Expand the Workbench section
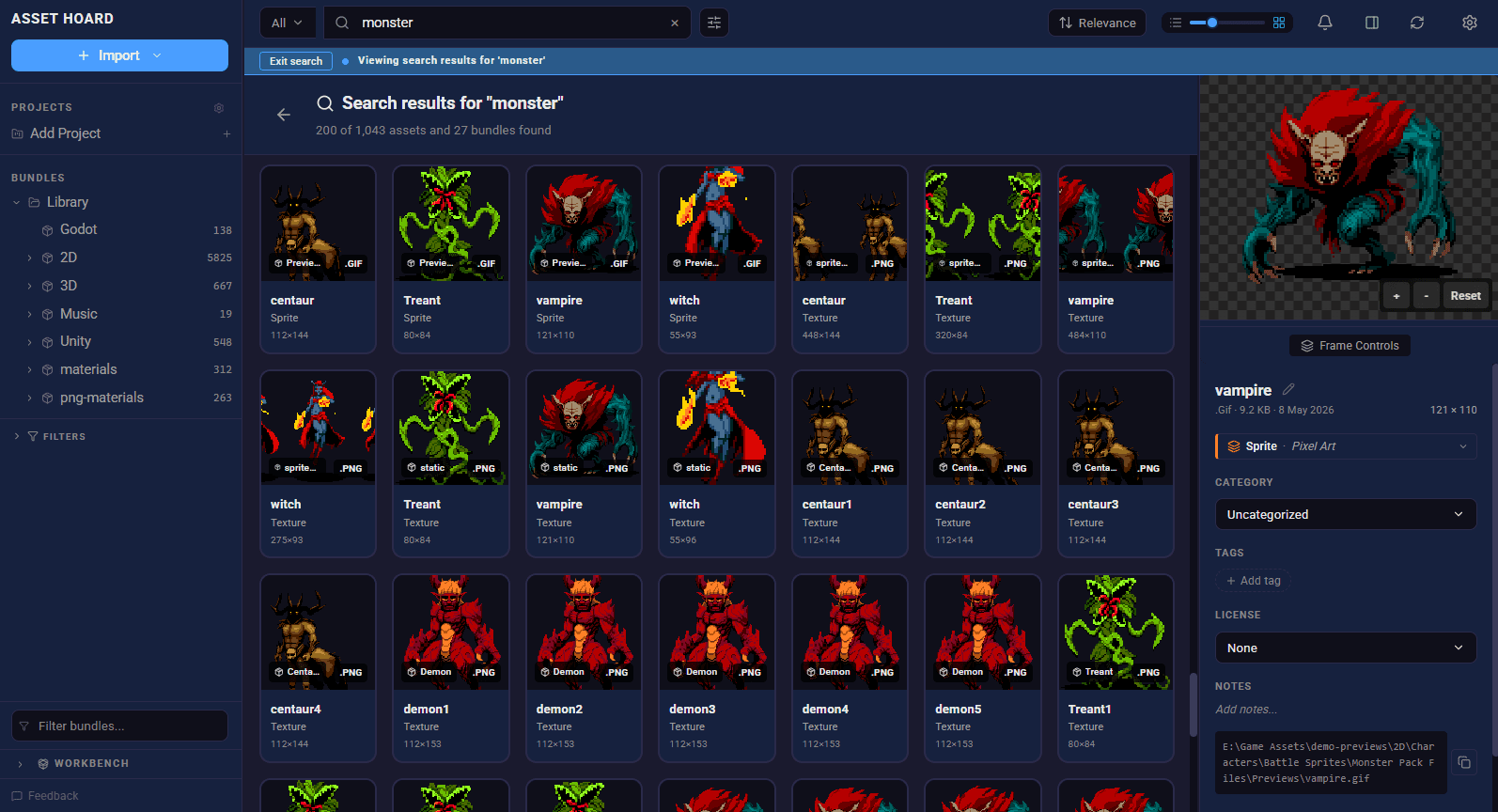 [20, 764]
